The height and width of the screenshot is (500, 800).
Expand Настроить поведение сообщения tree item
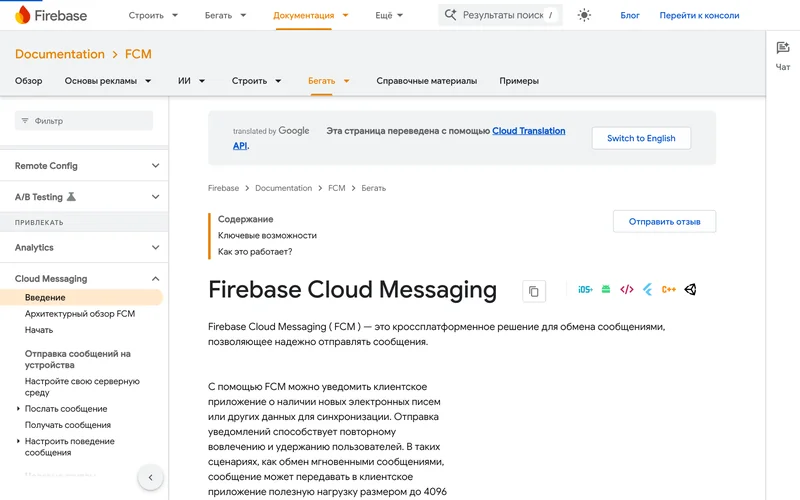coord(18,441)
